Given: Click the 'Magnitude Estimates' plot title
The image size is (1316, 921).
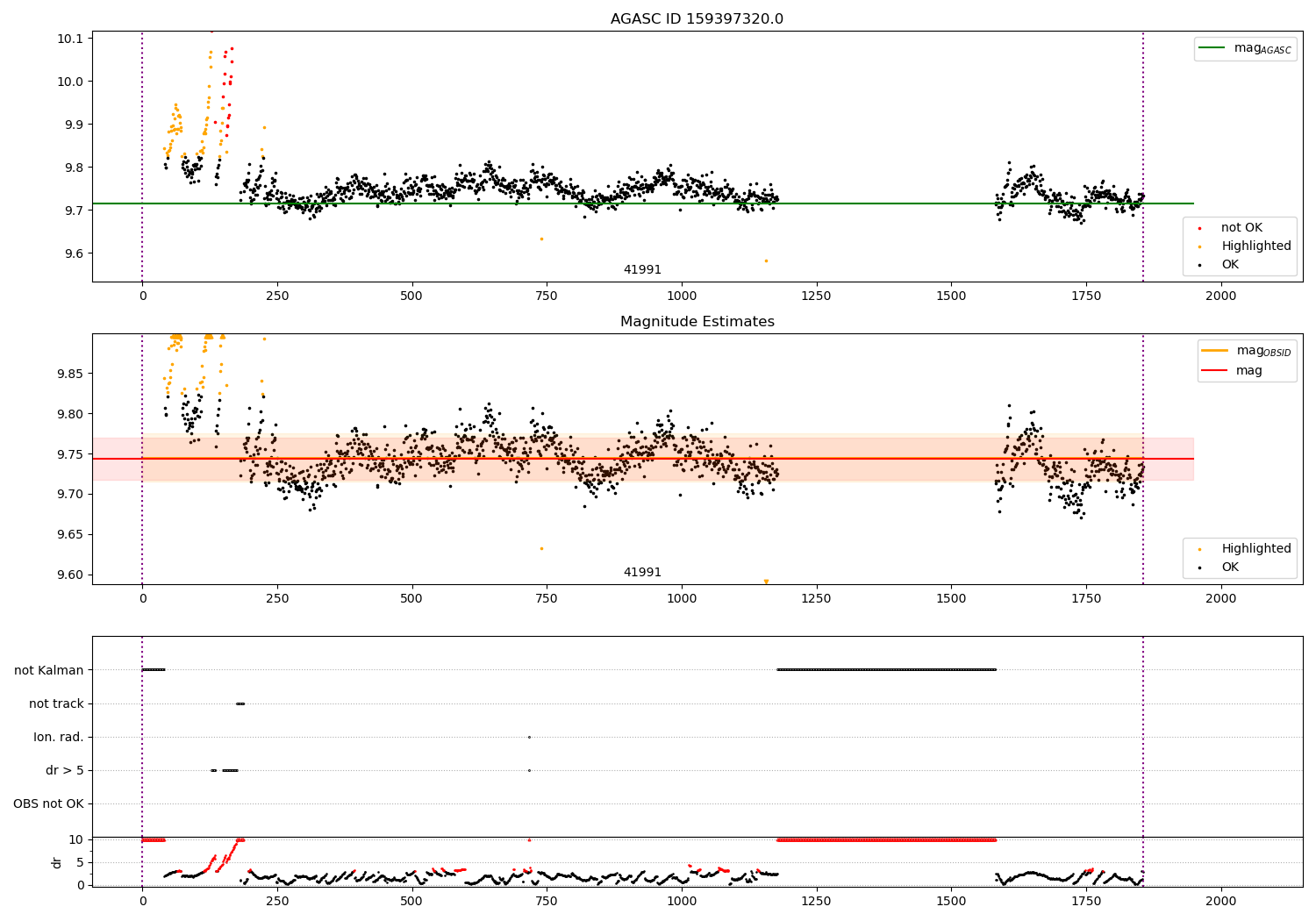Looking at the screenshot, I should point(697,322).
